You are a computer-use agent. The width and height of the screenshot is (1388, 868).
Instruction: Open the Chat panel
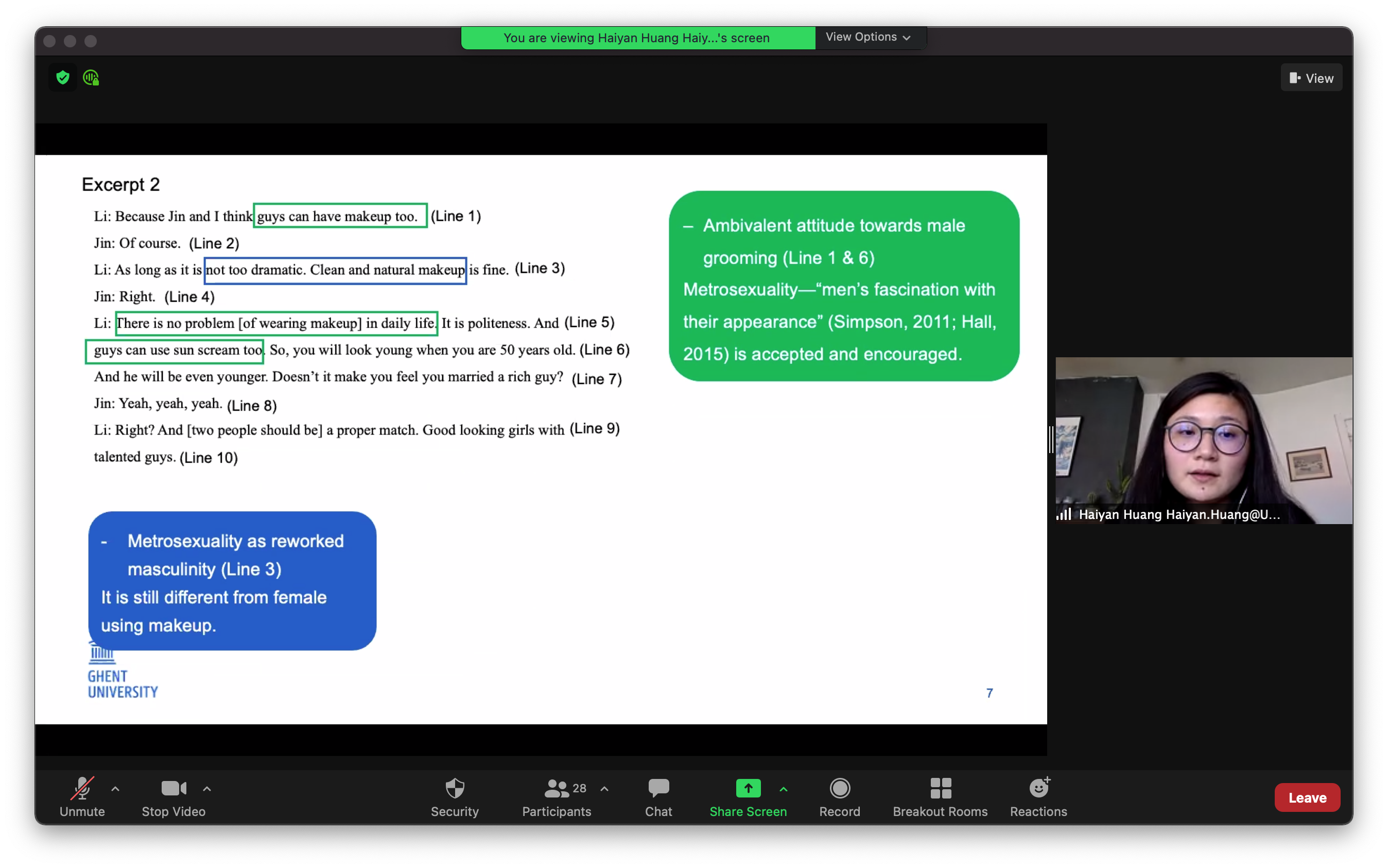pos(658,797)
